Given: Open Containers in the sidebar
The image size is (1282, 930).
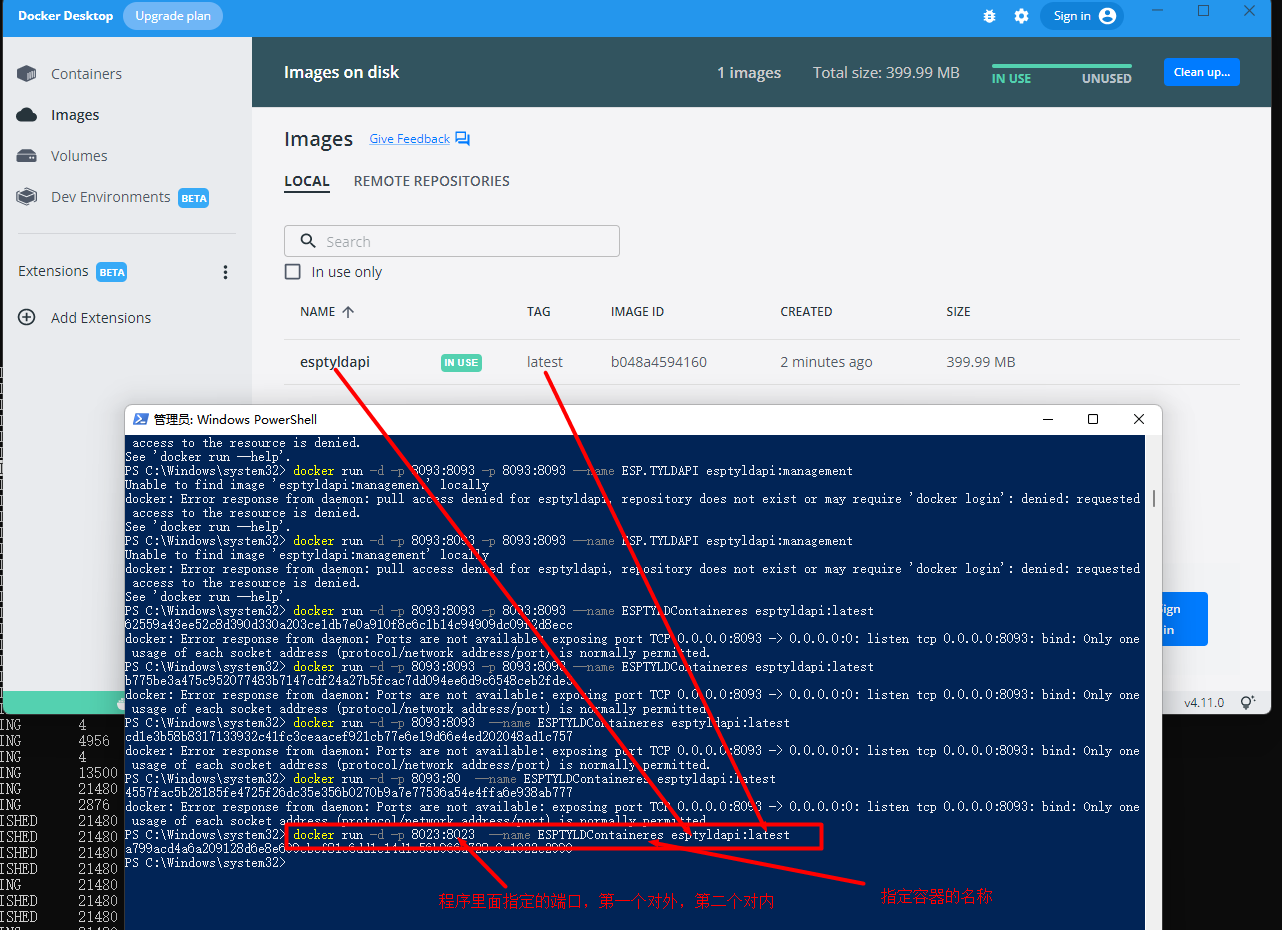Looking at the screenshot, I should tap(87, 74).
